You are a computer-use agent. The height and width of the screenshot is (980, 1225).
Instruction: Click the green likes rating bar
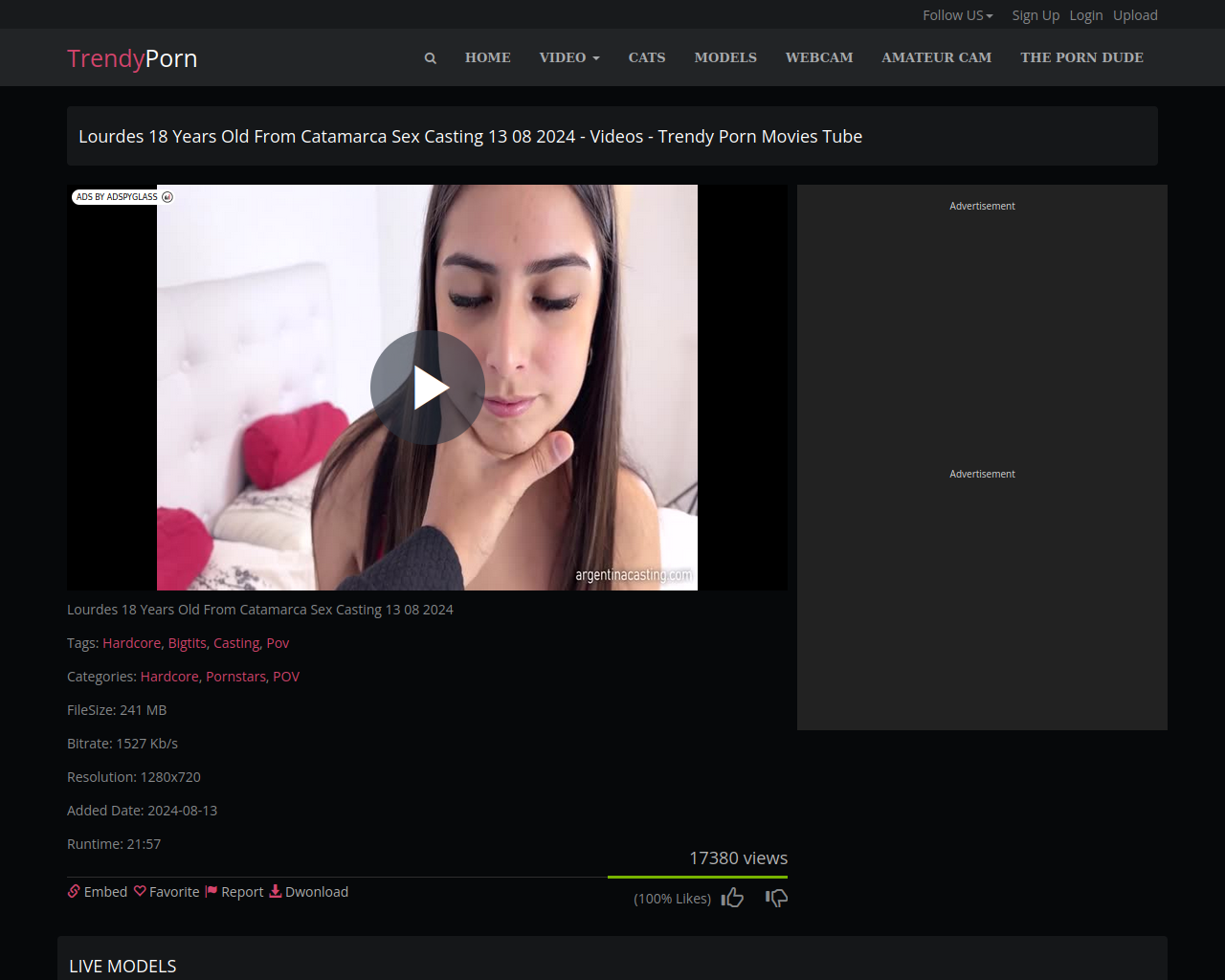point(697,877)
